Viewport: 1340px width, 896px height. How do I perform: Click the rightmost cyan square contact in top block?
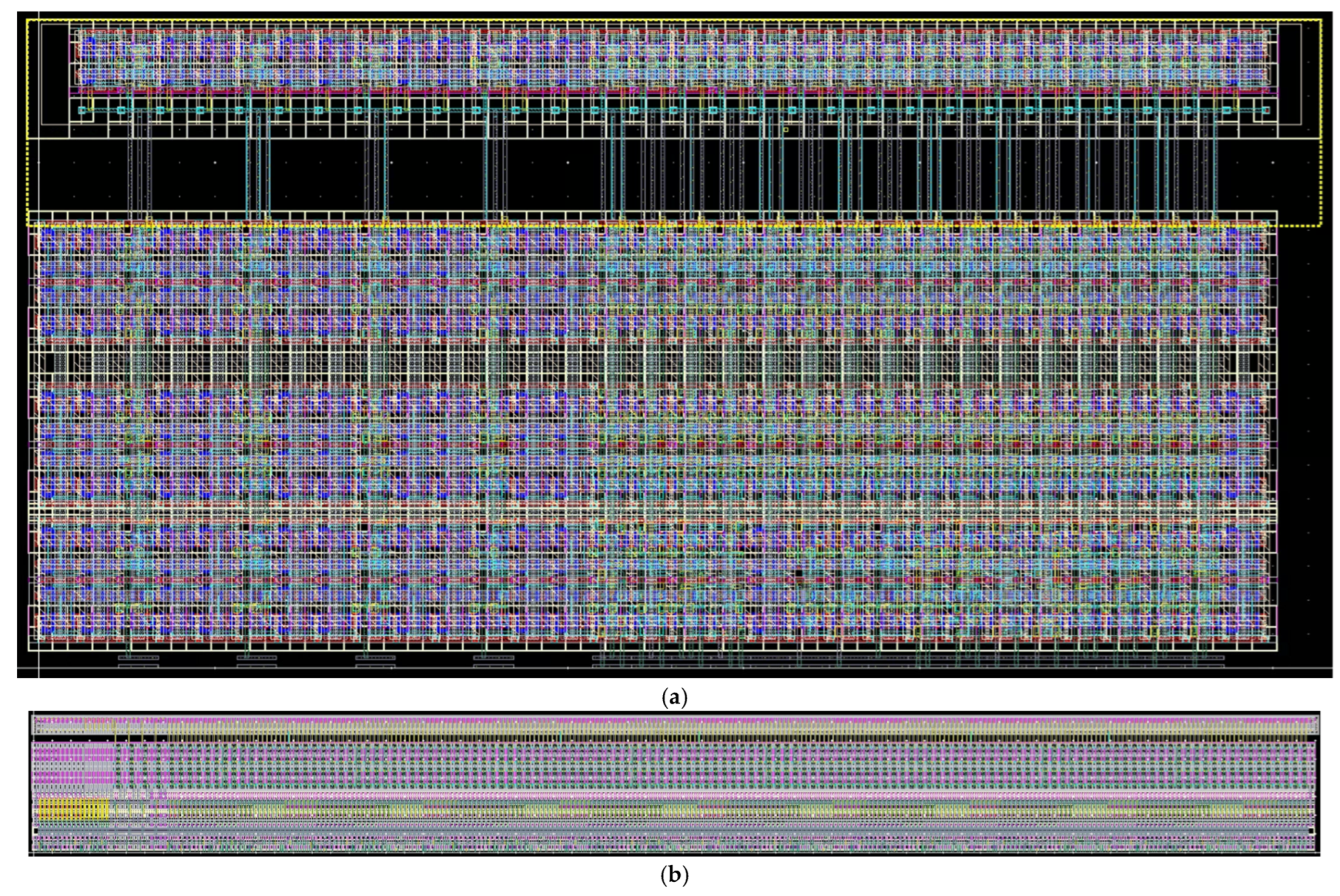click(1265, 111)
